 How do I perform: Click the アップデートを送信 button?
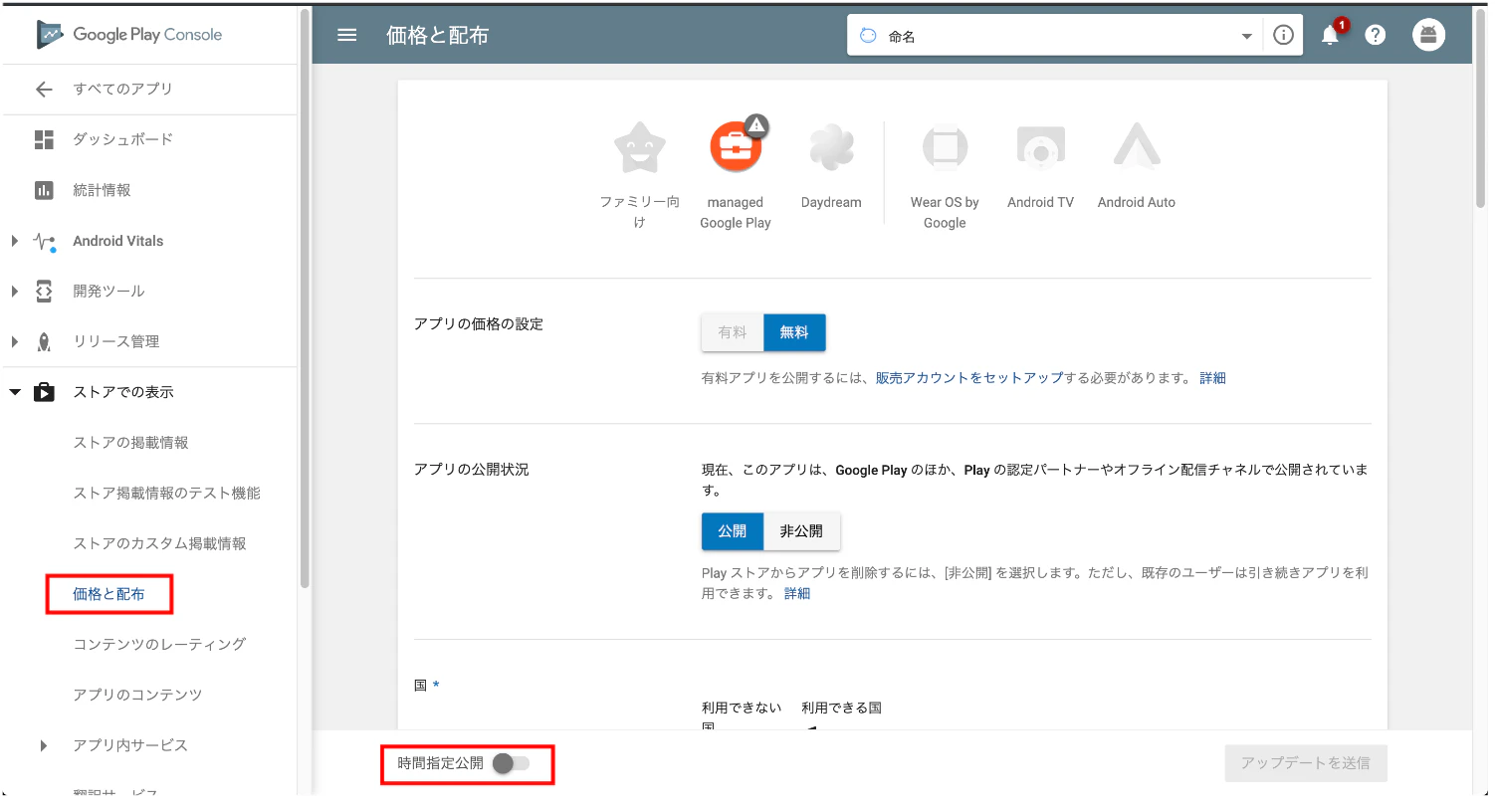1306,763
